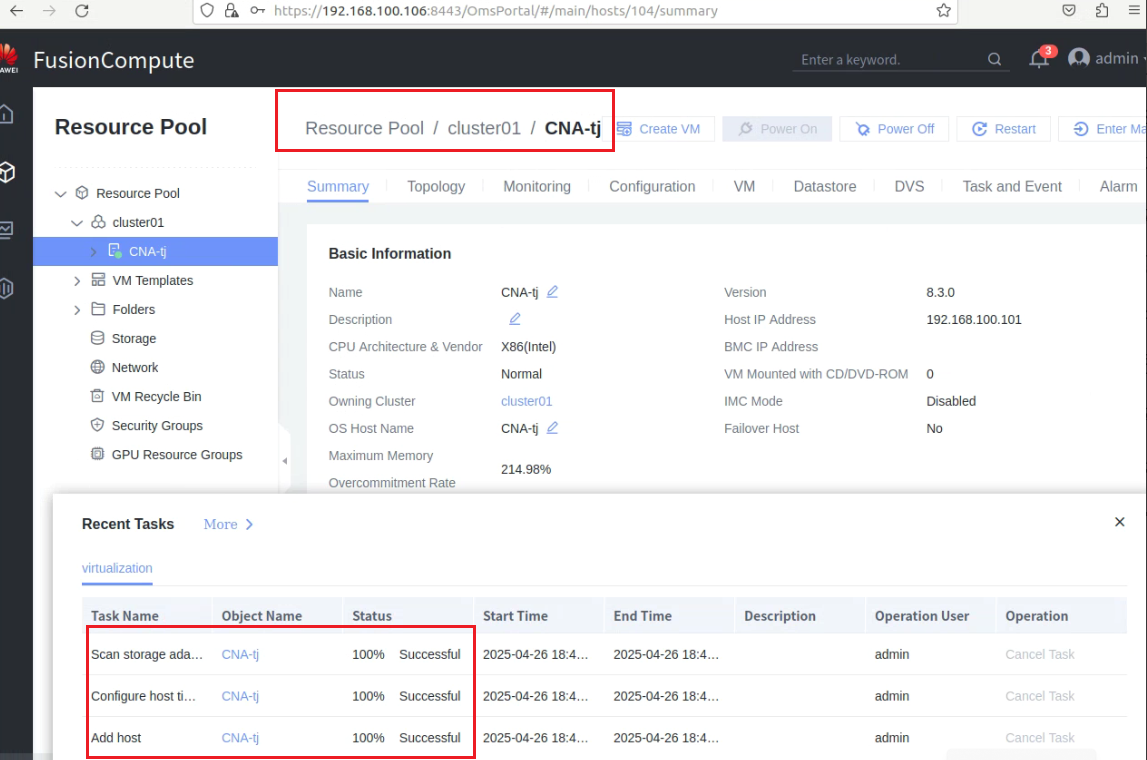Image resolution: width=1147 pixels, height=760 pixels.
Task: Click the Restart button
Action: coord(1004,129)
